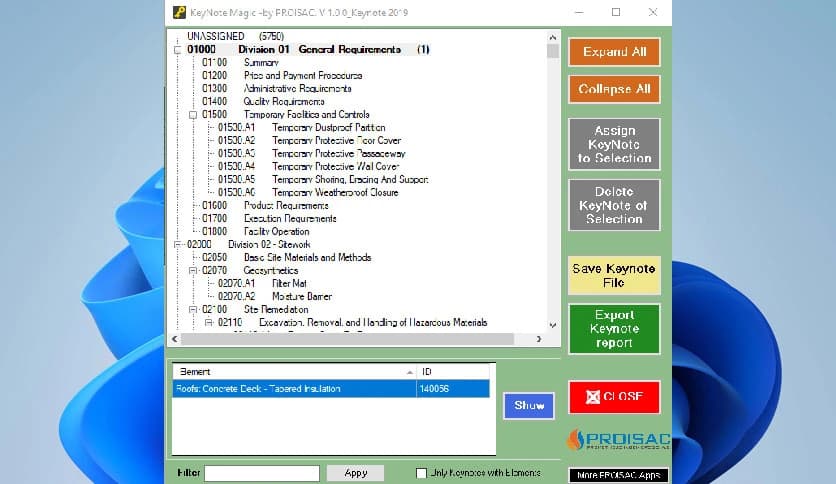Viewport: 836px width, 484px height.
Task: Select the UNASSIGNED (5750) item
Action: pyautogui.click(x=235, y=36)
